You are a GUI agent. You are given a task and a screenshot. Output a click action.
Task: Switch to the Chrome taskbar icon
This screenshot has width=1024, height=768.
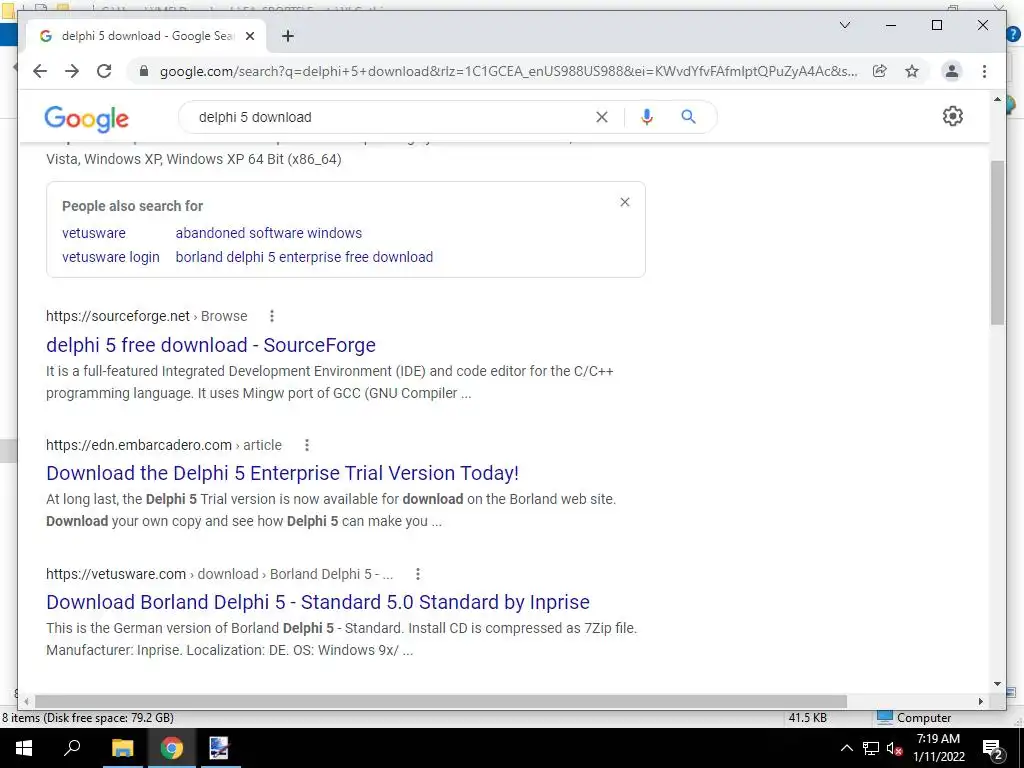172,748
